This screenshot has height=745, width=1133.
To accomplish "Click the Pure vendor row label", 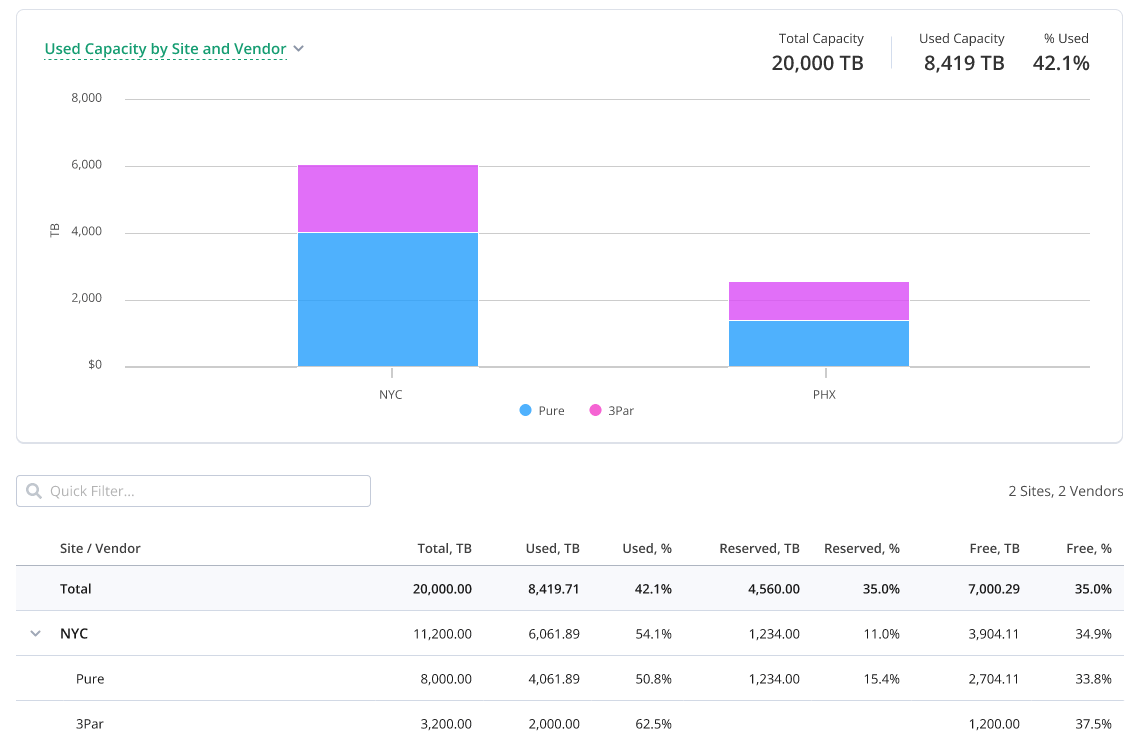I will [x=90, y=679].
